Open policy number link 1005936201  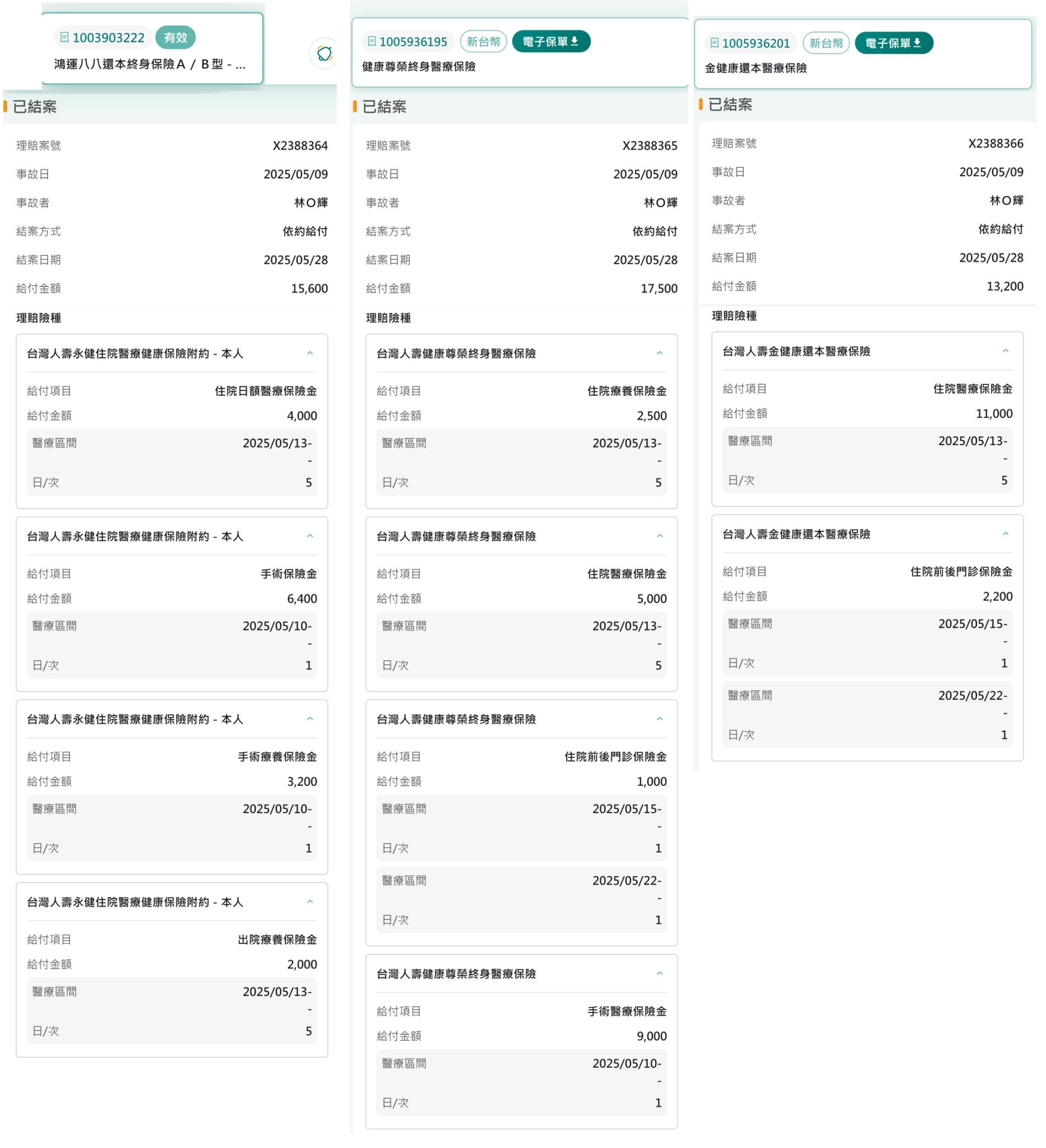756,43
